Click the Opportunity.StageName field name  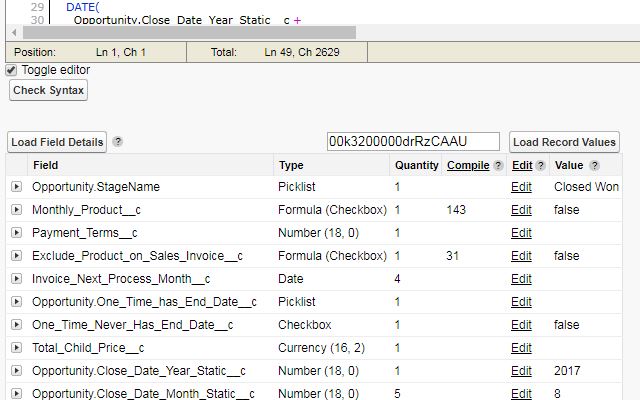point(96,187)
